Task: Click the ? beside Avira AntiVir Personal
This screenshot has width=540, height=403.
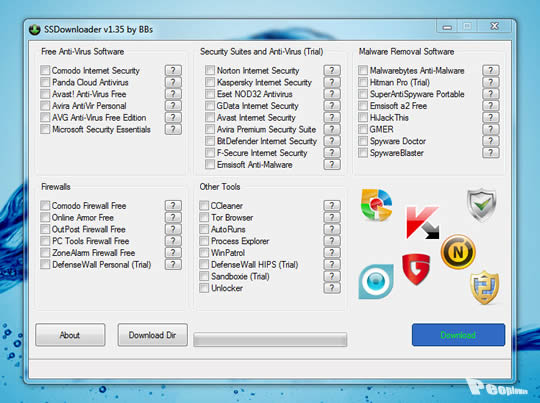Action: [173, 105]
